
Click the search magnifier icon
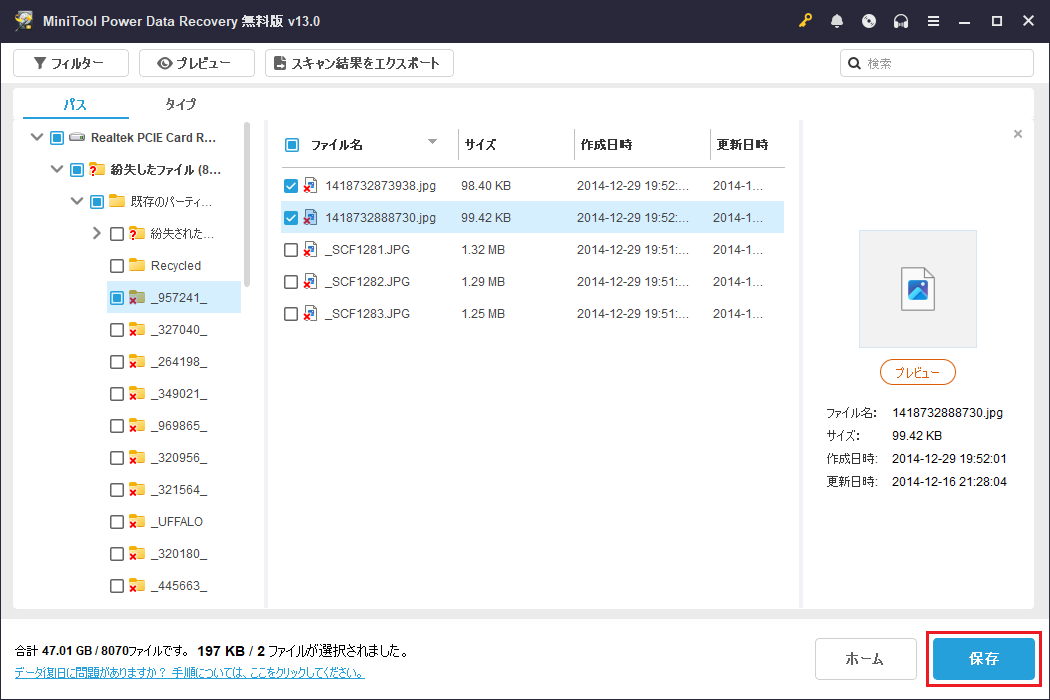(854, 64)
